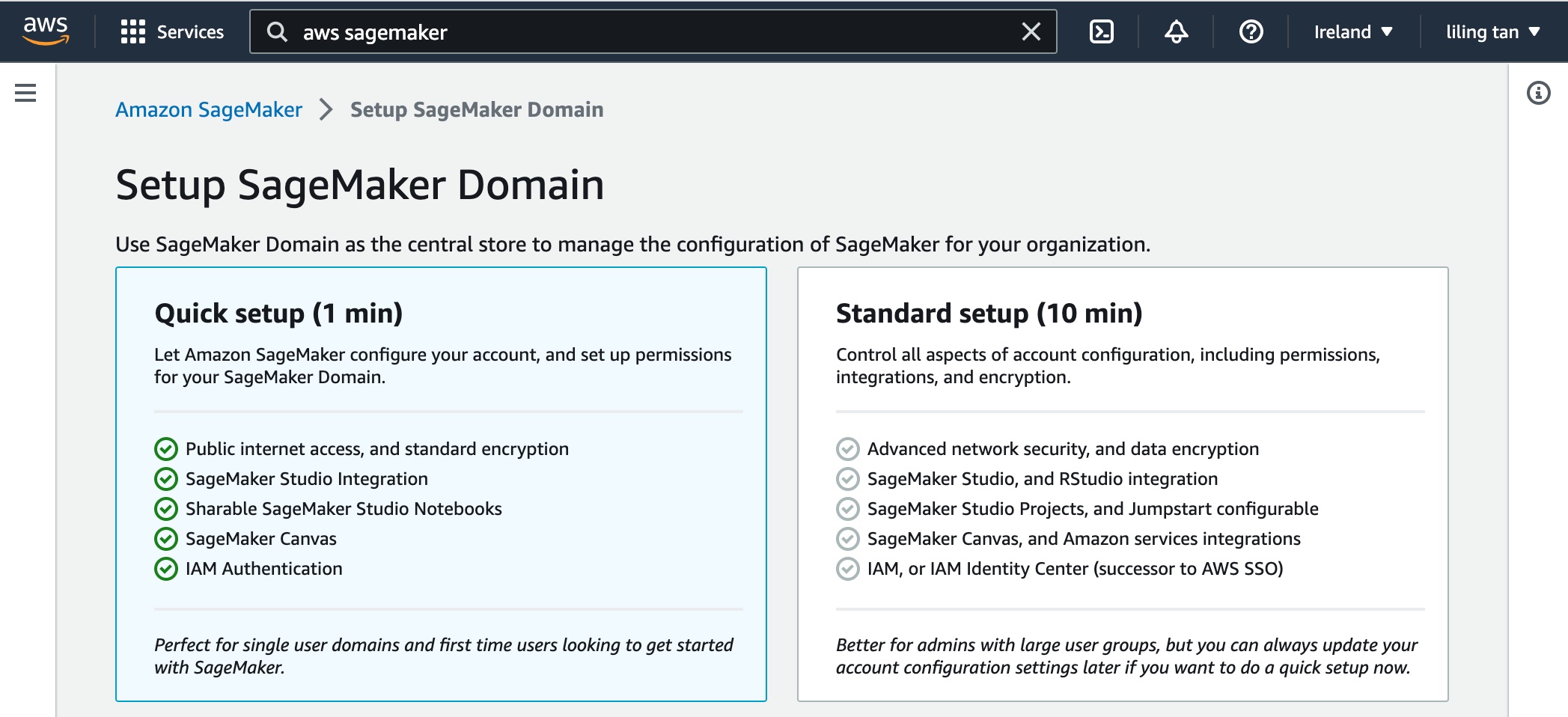Clear the search field with X
This screenshot has height=717, width=1568.
(1031, 31)
